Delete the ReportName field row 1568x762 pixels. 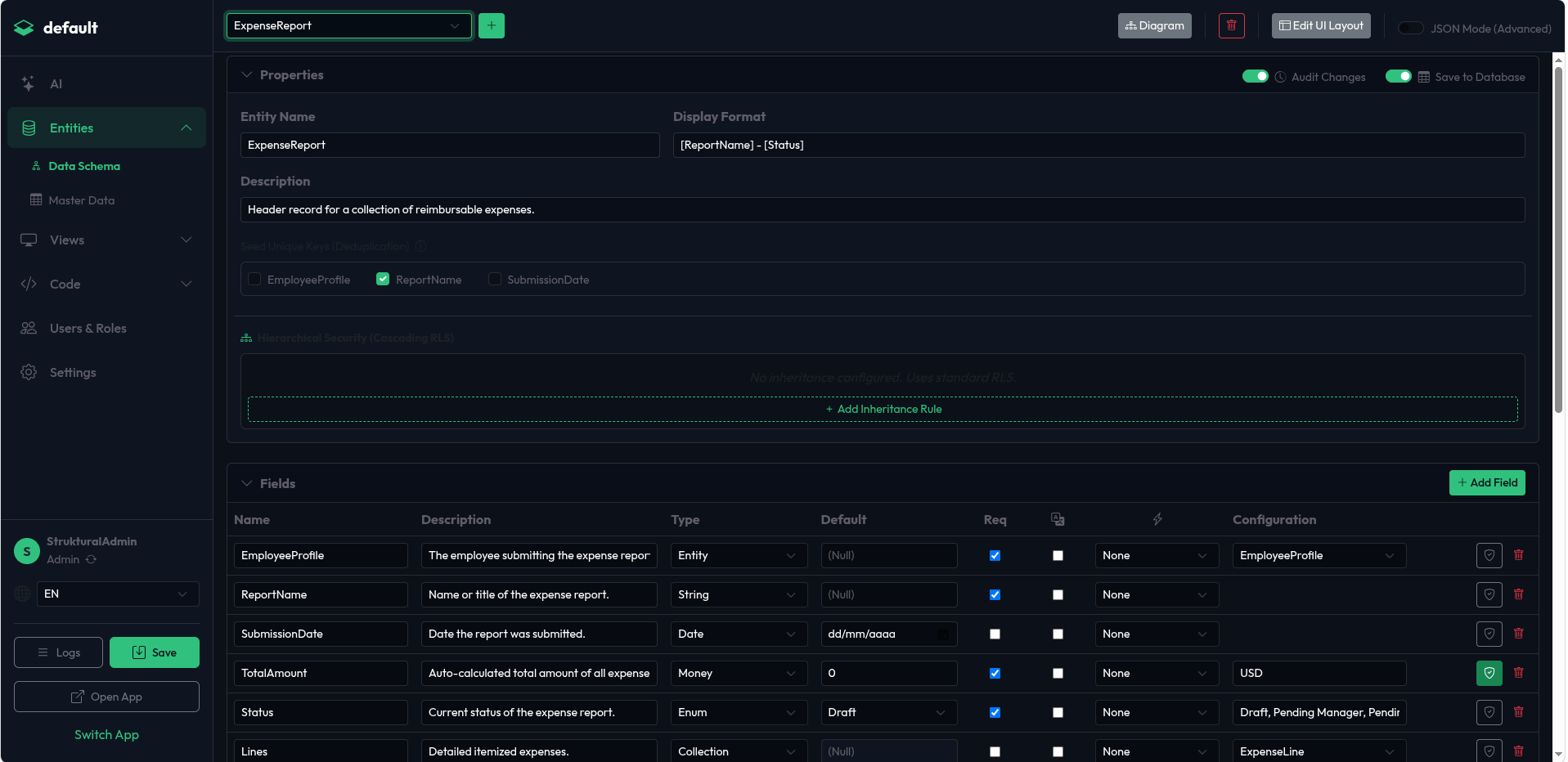pyautogui.click(x=1518, y=594)
